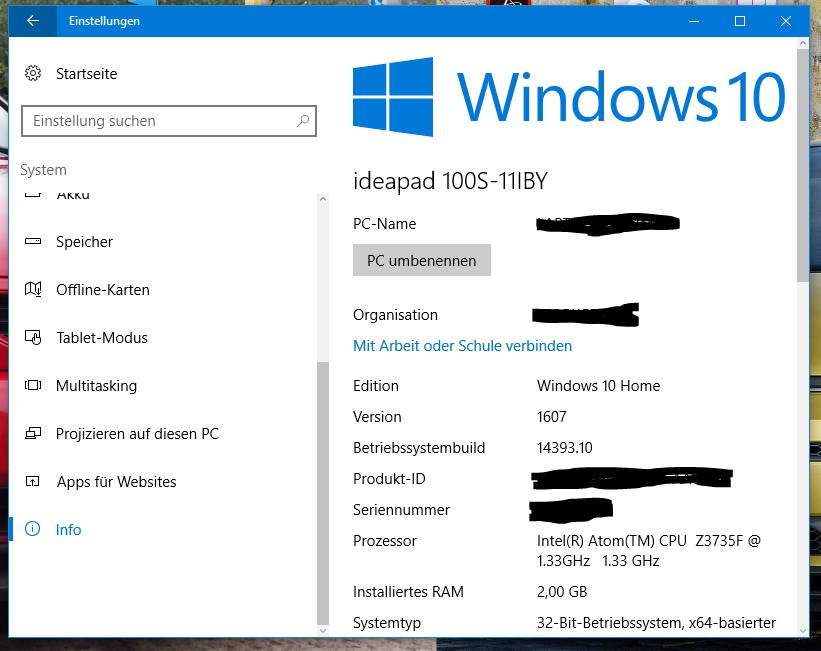
Task: Click the build value 14393.10
Action: tap(564, 448)
